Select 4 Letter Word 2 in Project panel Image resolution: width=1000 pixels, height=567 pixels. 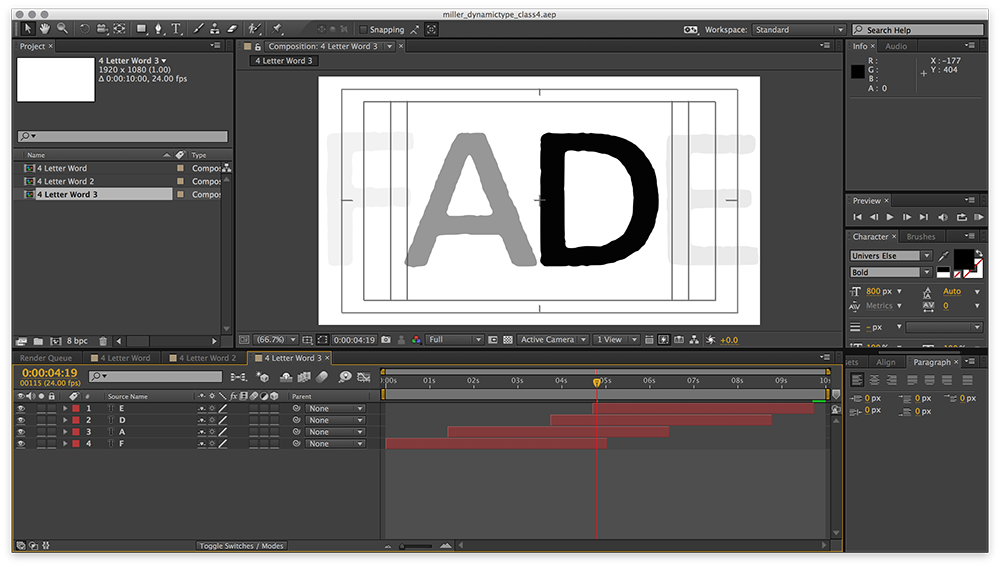(65, 182)
